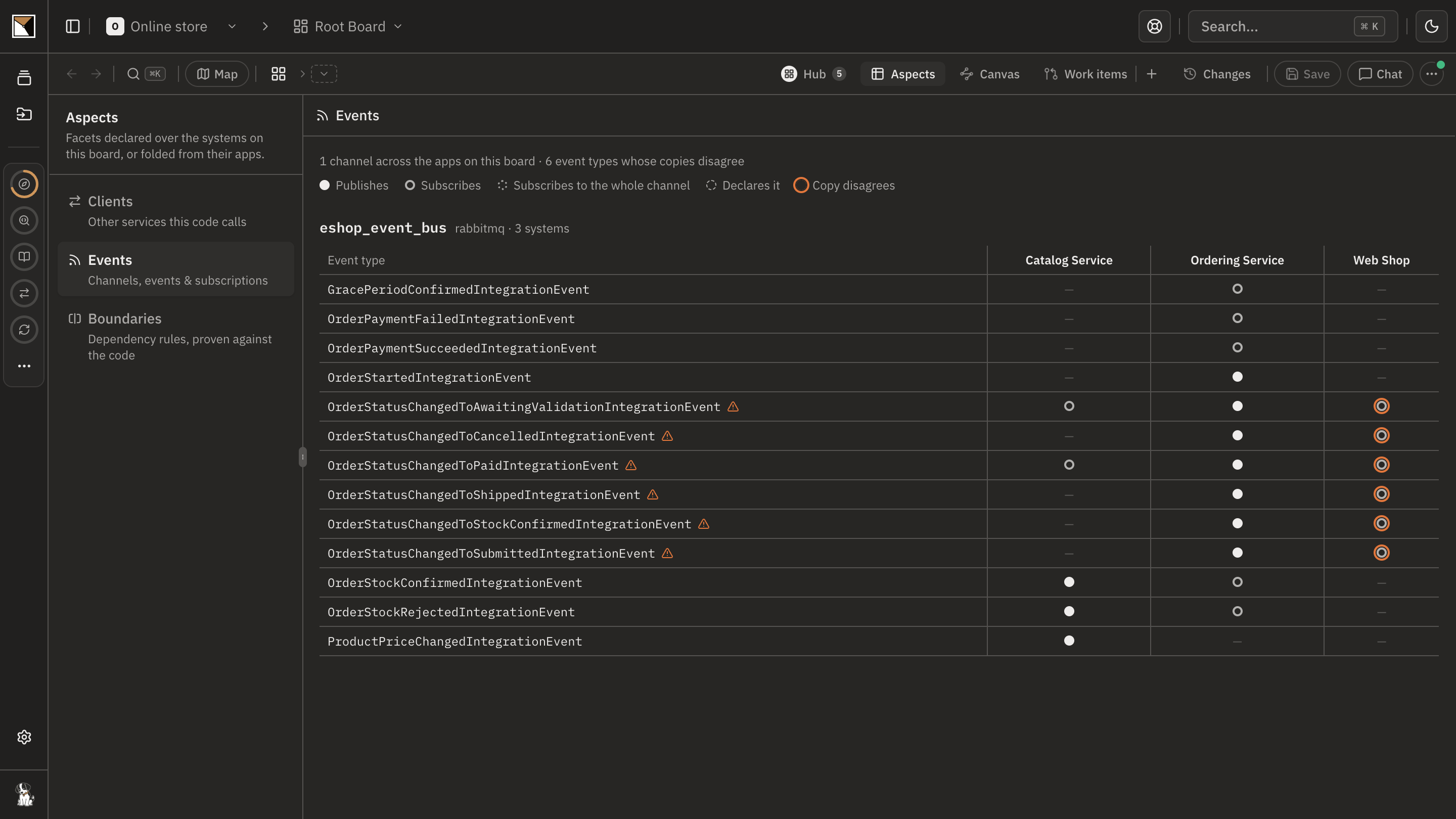Click warning icon on OrderStatusChangedToShippedIntegrationEvent
The height and width of the screenshot is (819, 1456).
[653, 494]
